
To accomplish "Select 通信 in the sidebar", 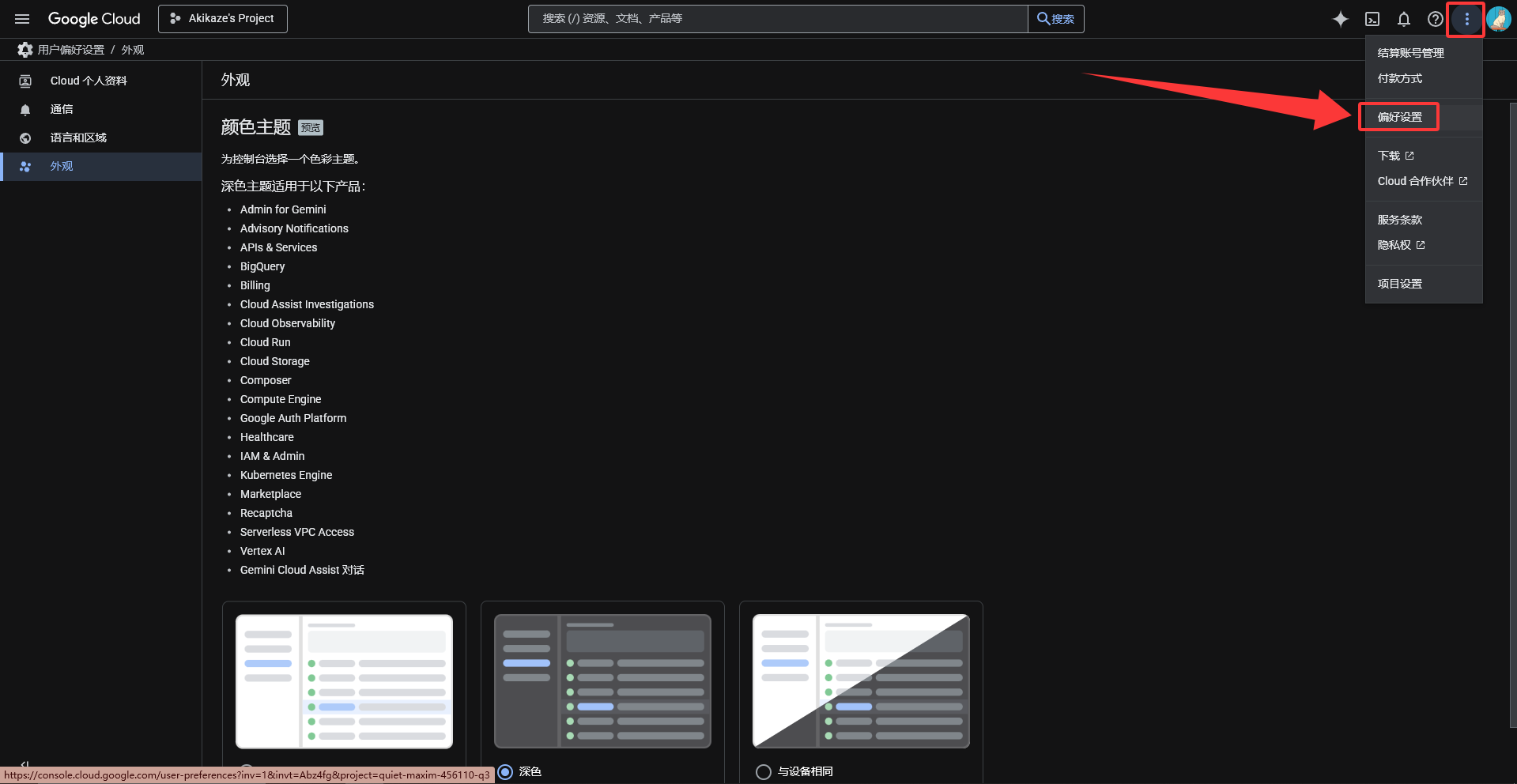I will [101, 109].
